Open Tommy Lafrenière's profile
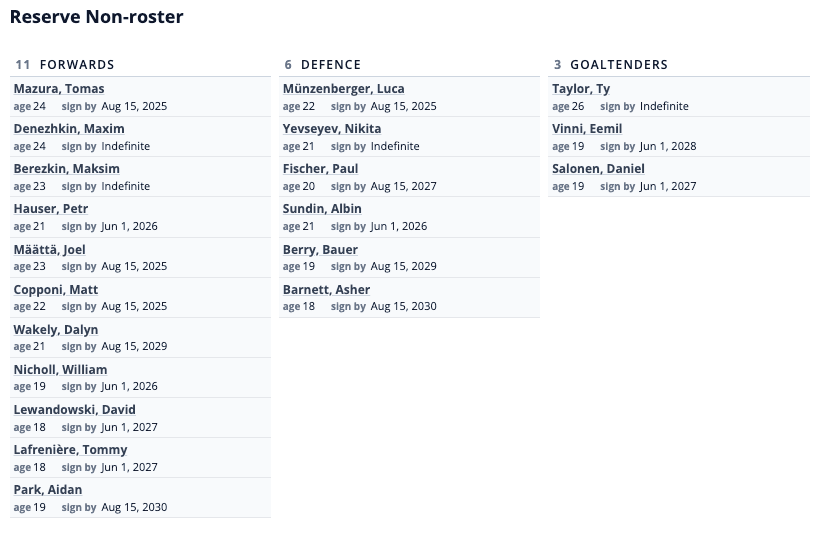 click(x=70, y=450)
